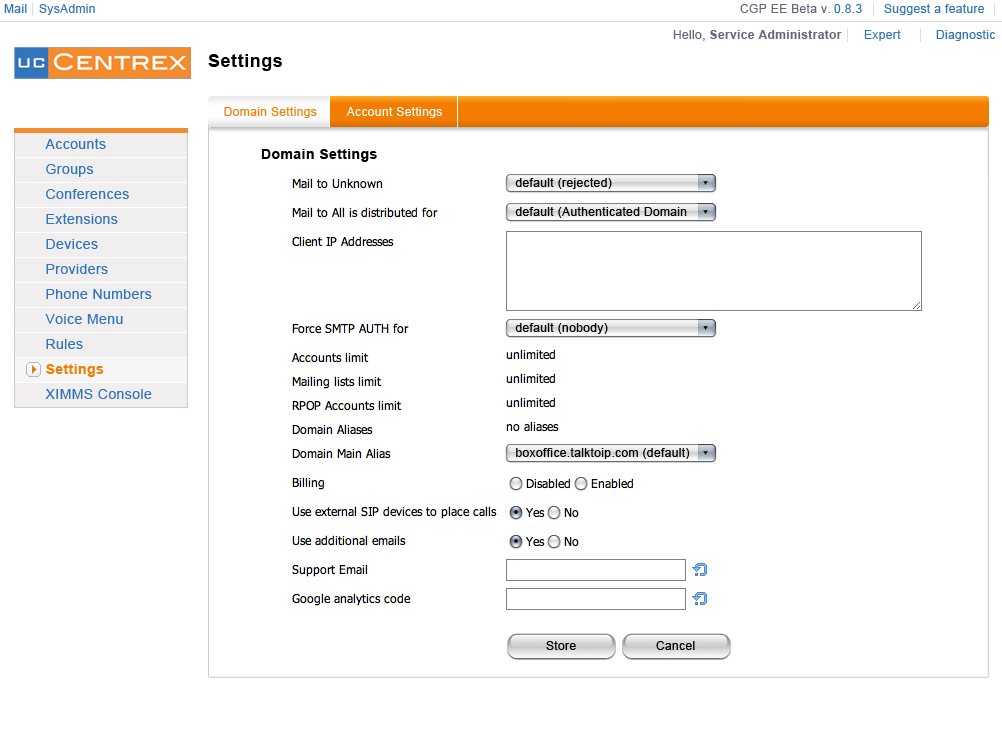Open Mail to All distribution dropdown

611,212
